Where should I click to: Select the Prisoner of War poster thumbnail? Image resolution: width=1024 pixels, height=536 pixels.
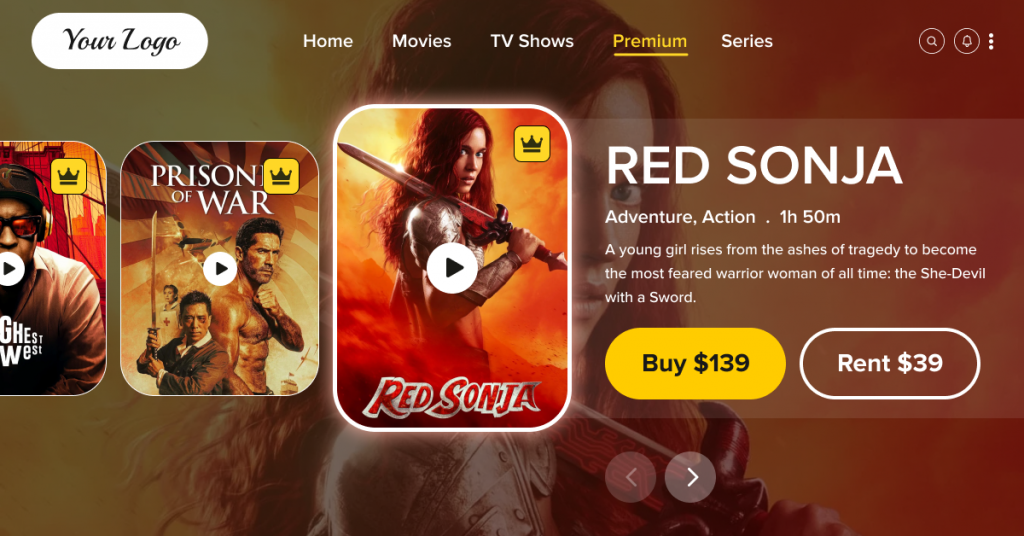click(x=219, y=268)
